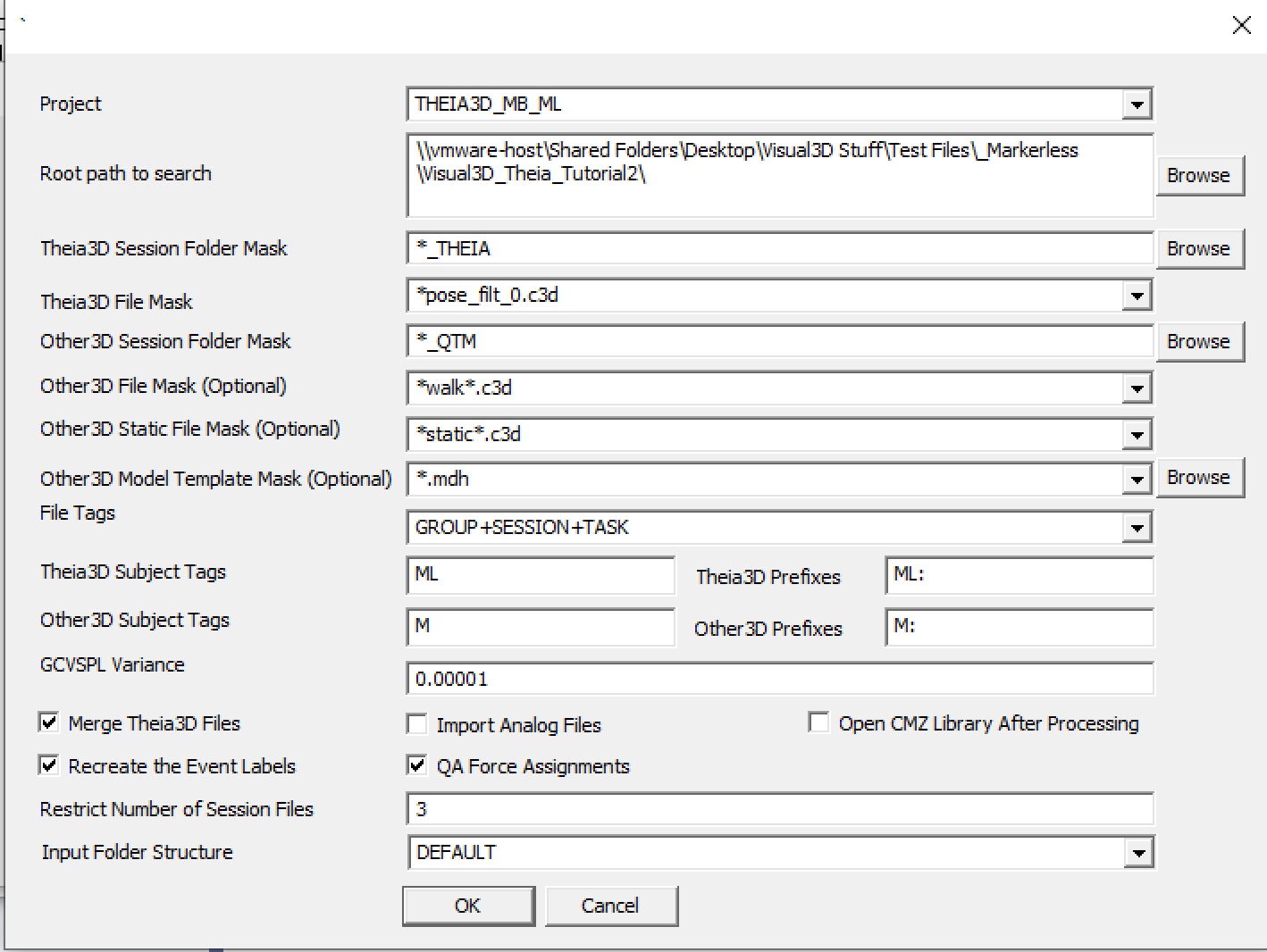Click the GCVSPL Variance field

pos(780,679)
